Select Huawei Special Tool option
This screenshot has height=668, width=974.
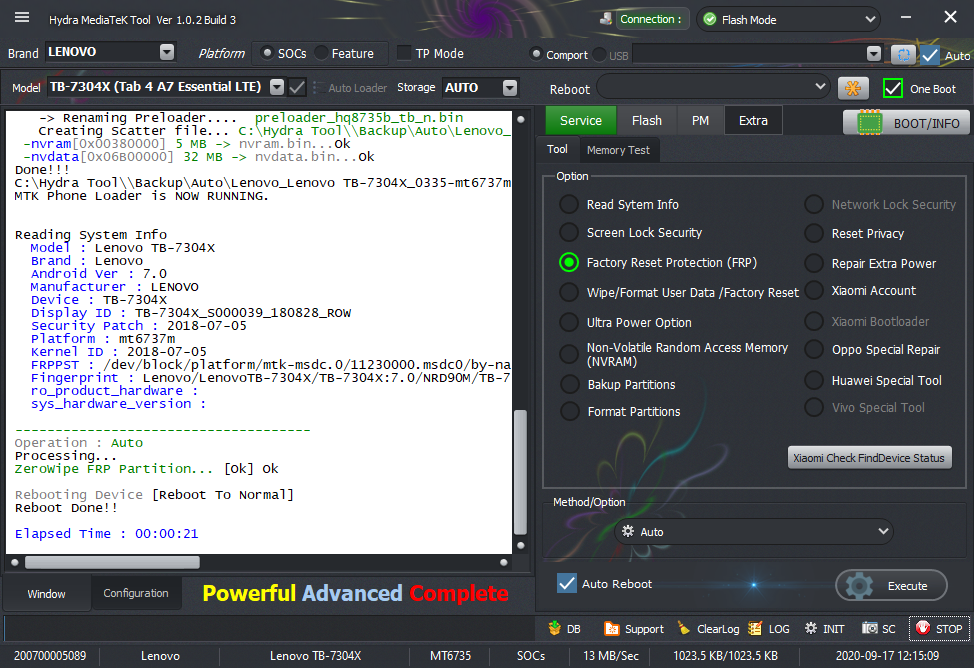click(x=814, y=380)
